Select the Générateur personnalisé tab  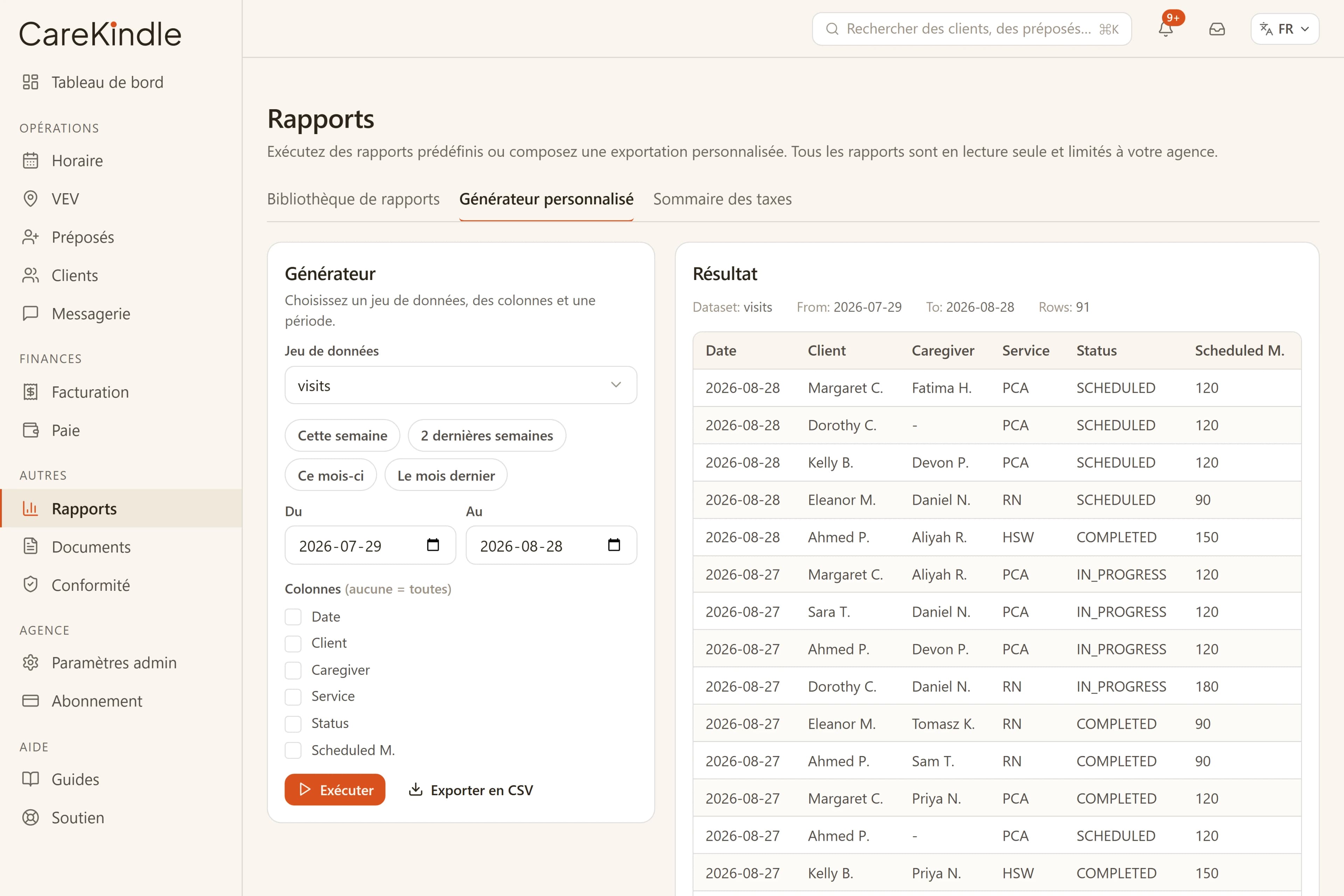546,199
